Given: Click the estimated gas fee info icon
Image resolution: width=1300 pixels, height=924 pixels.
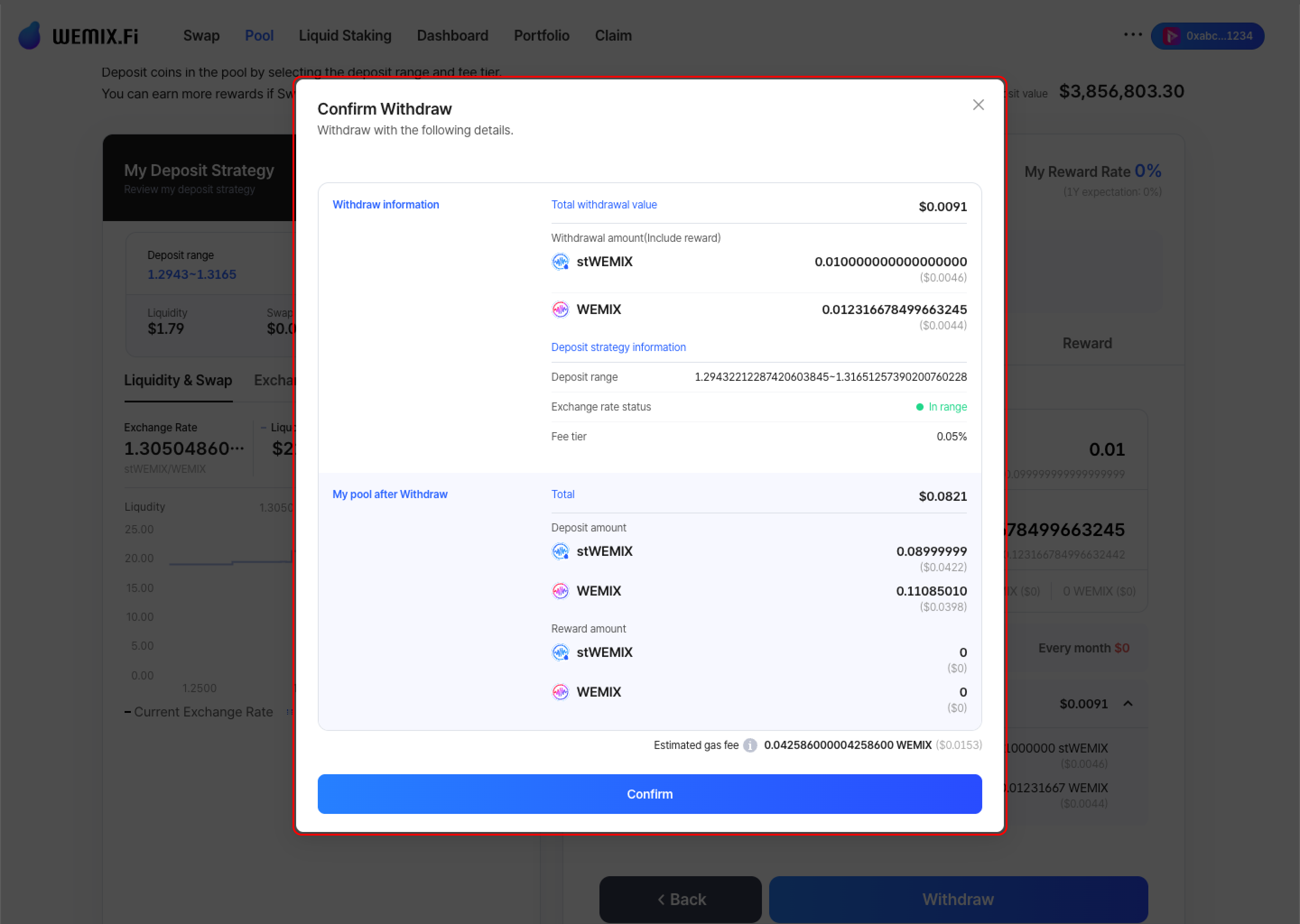Looking at the screenshot, I should point(750,745).
